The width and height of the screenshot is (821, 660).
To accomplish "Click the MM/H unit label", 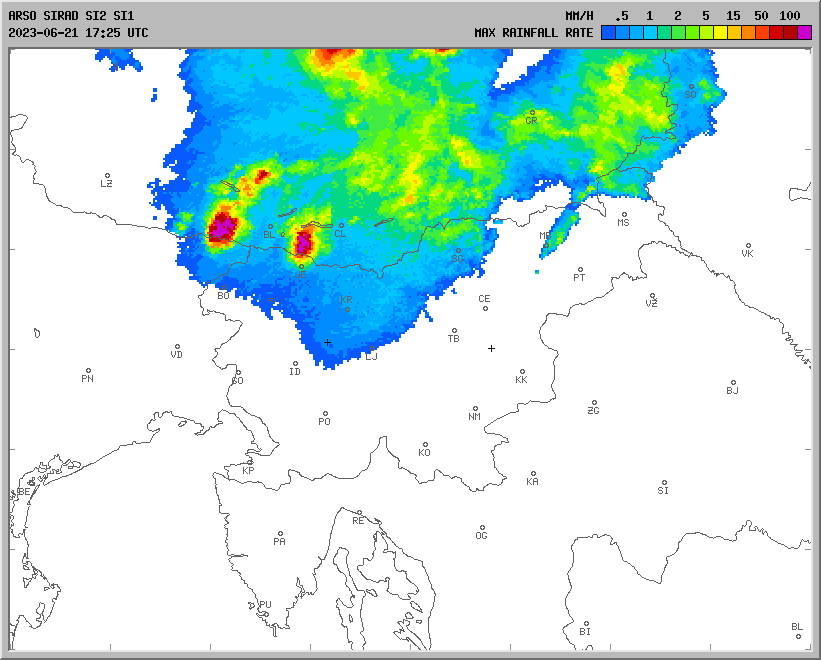I will 579,16.
